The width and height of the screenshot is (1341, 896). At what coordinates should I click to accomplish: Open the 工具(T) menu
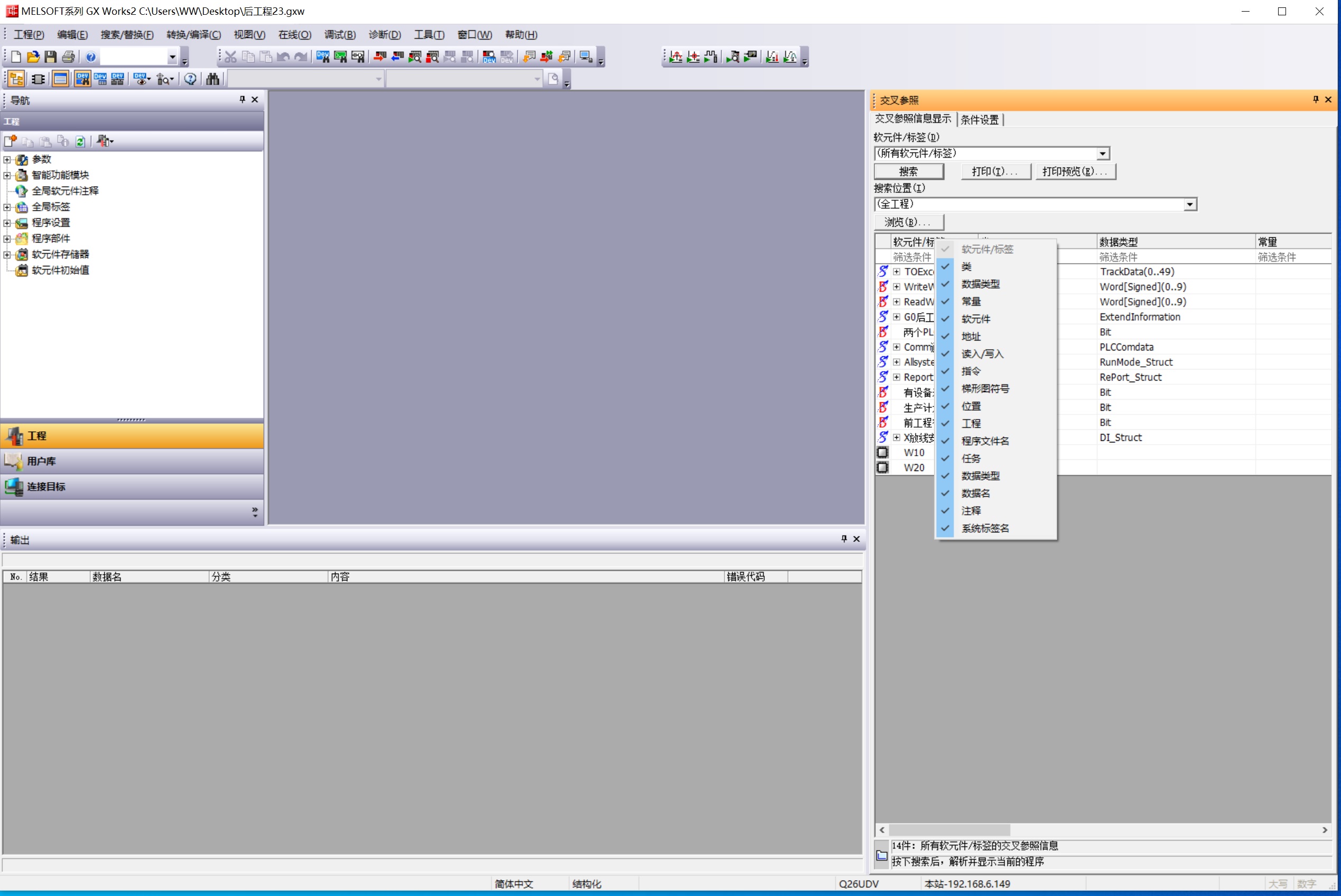[429, 35]
